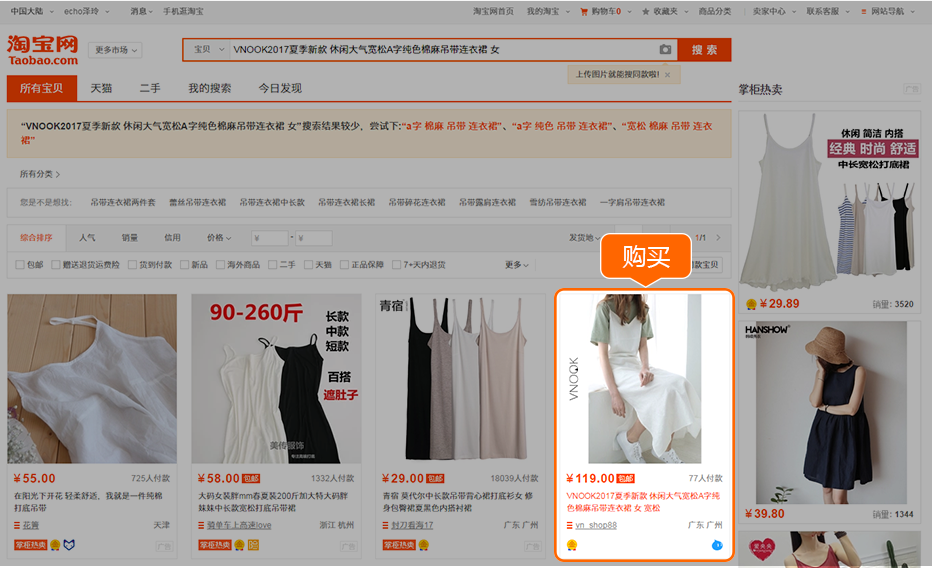
Task: Click the gold medal icon under vn_shop88
Action: (571, 545)
